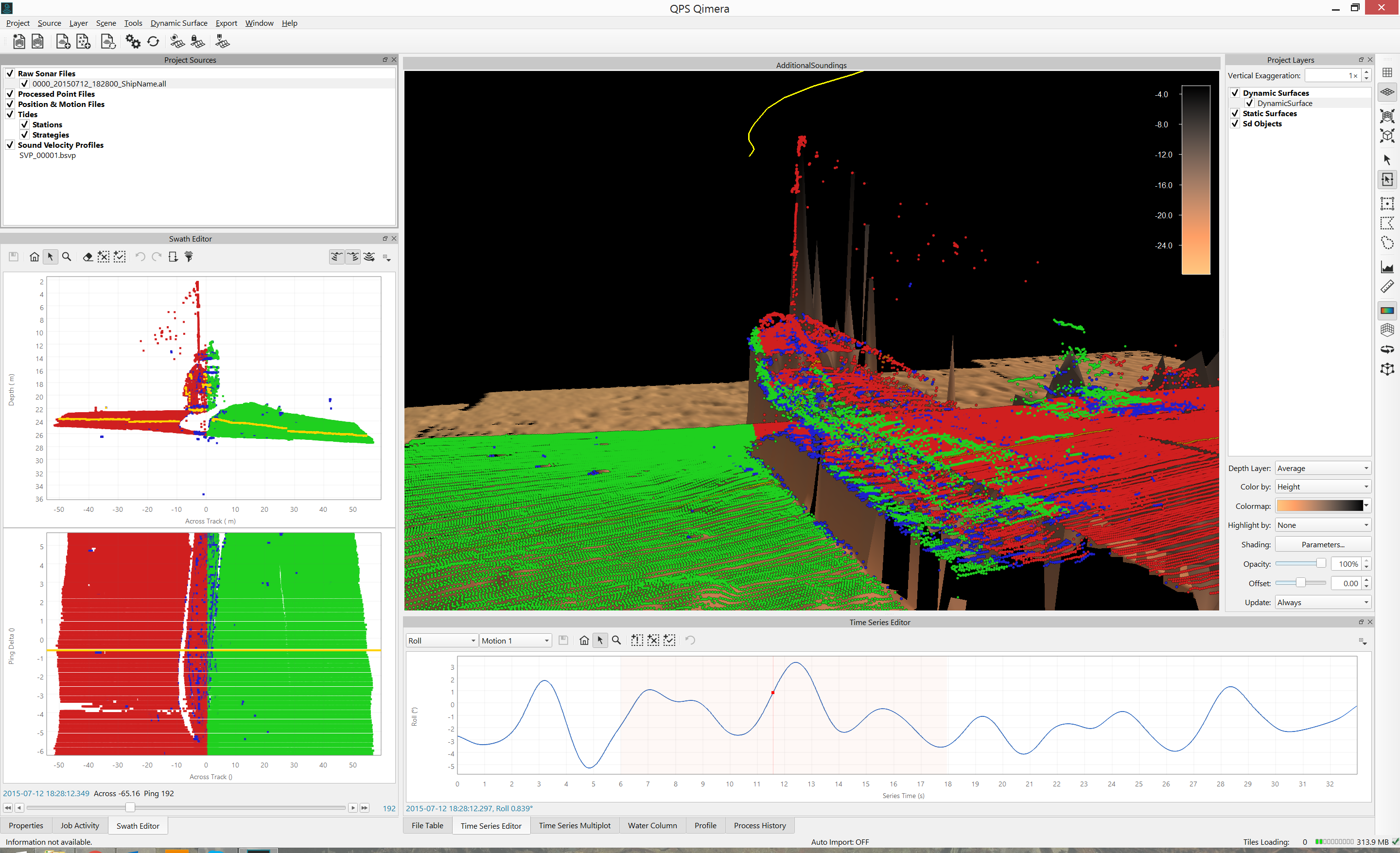Click the Opacity slider handle
1400x853 pixels.
[1320, 563]
